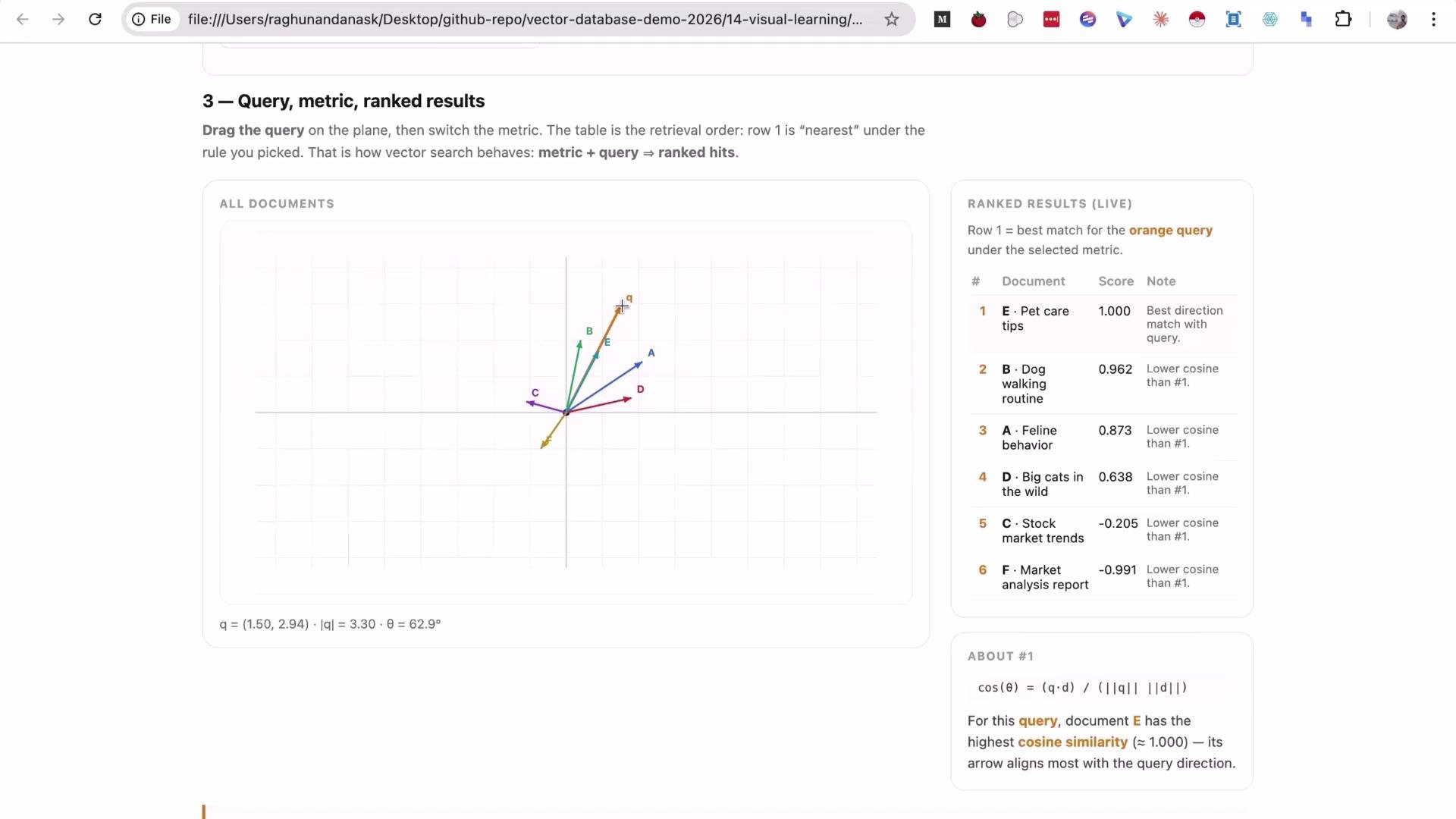
Task: Click the score value 0.873
Action: (x=1115, y=431)
